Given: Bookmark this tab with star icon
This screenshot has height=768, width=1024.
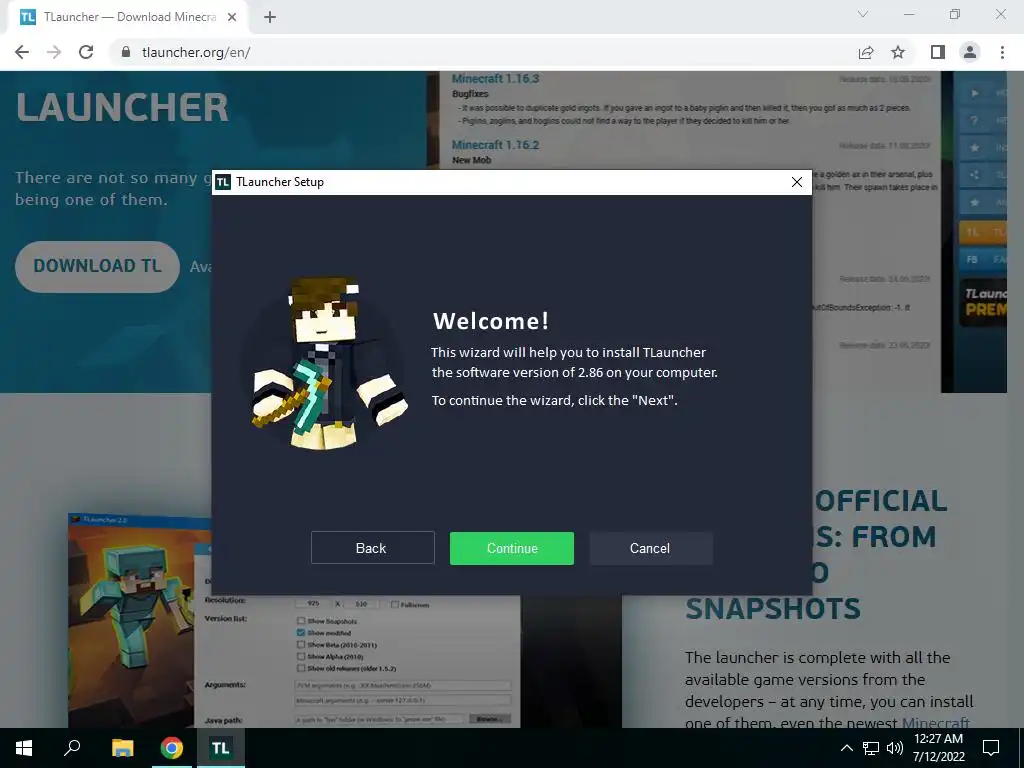Looking at the screenshot, I should tap(898, 52).
